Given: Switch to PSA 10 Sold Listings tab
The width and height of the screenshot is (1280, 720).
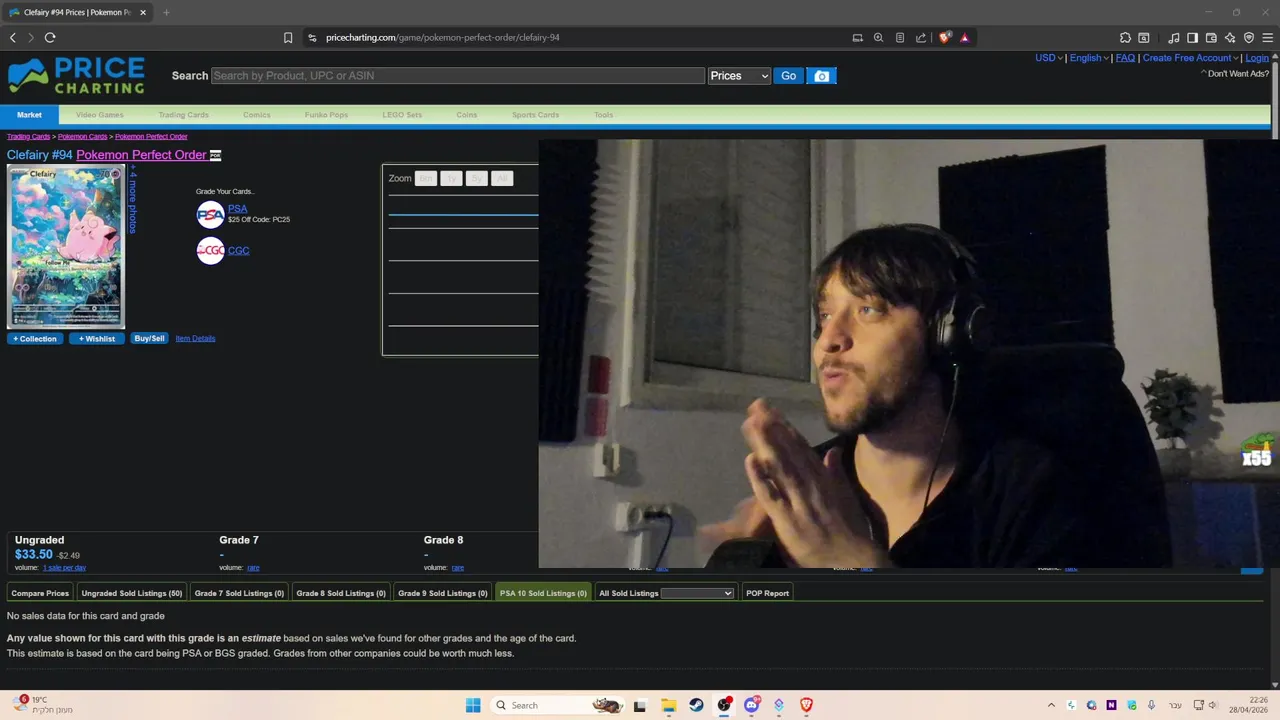Looking at the screenshot, I should coord(543,593).
